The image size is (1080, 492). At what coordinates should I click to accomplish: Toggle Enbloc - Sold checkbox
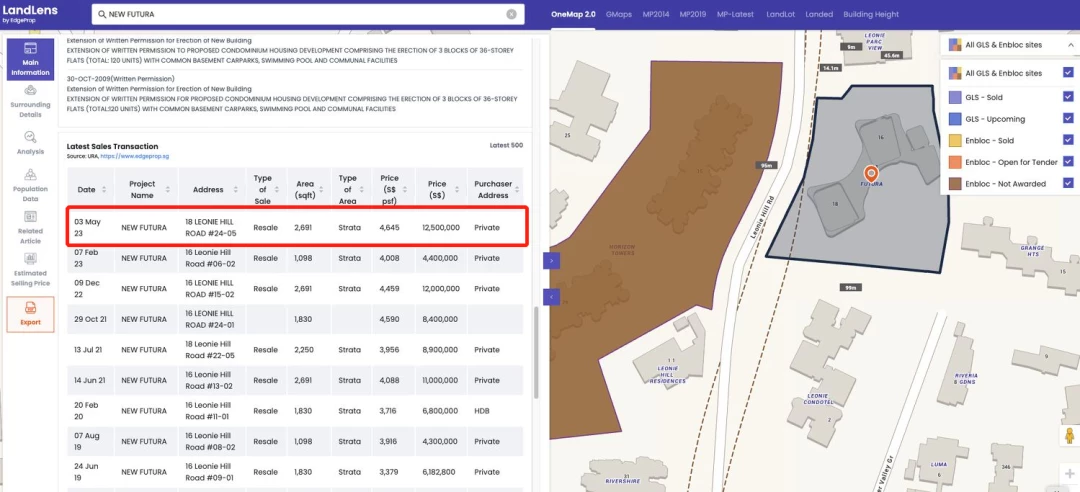(x=1068, y=140)
